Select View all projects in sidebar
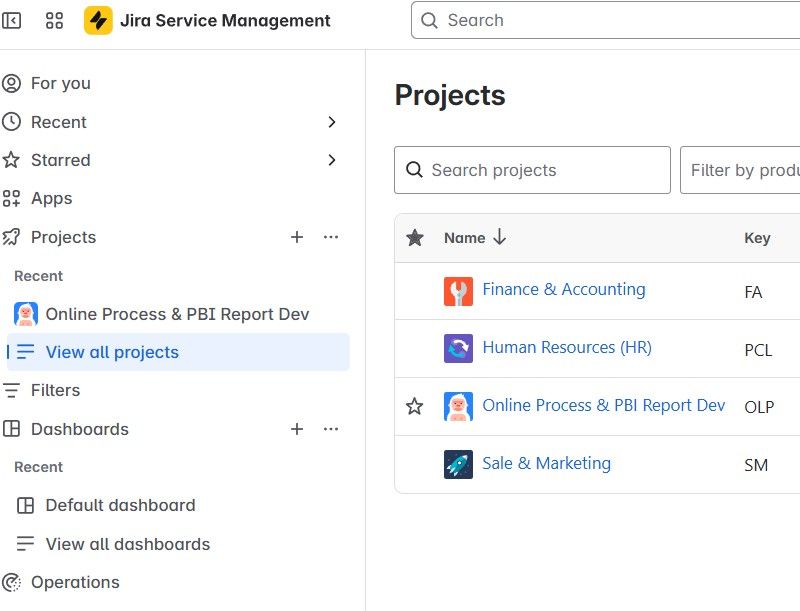The image size is (800, 611). pyautogui.click(x=178, y=352)
